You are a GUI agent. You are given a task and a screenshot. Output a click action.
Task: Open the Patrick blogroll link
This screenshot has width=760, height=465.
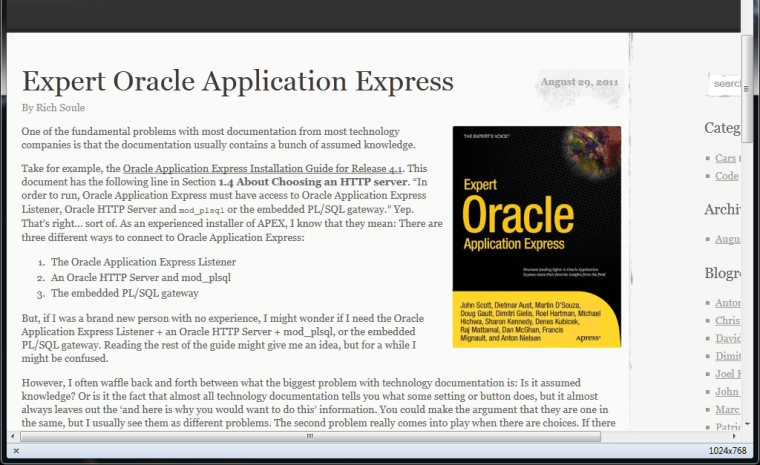(x=728, y=427)
